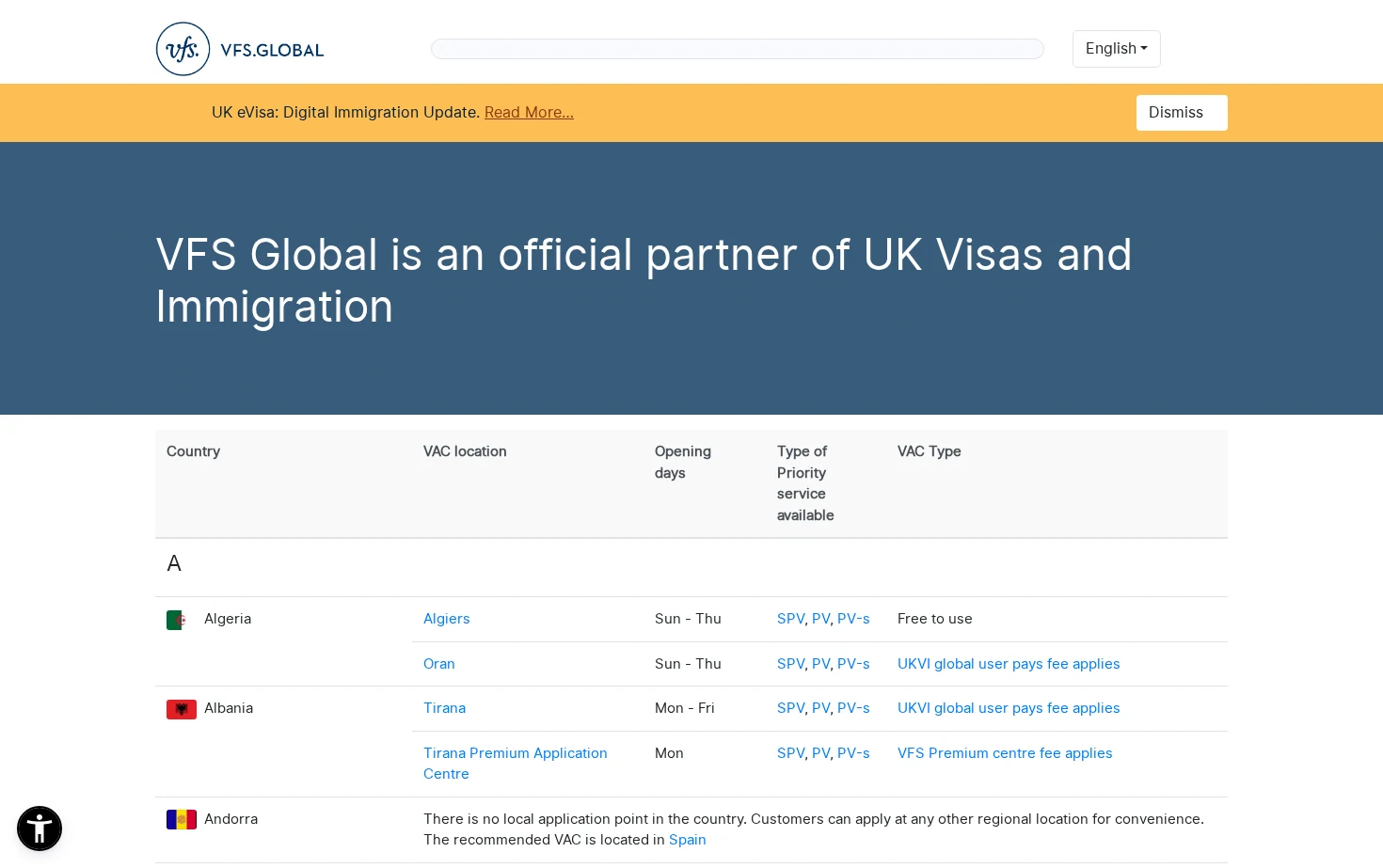The image size is (1383, 868).
Task: Open the accessibility widget icon
Action: click(x=40, y=829)
